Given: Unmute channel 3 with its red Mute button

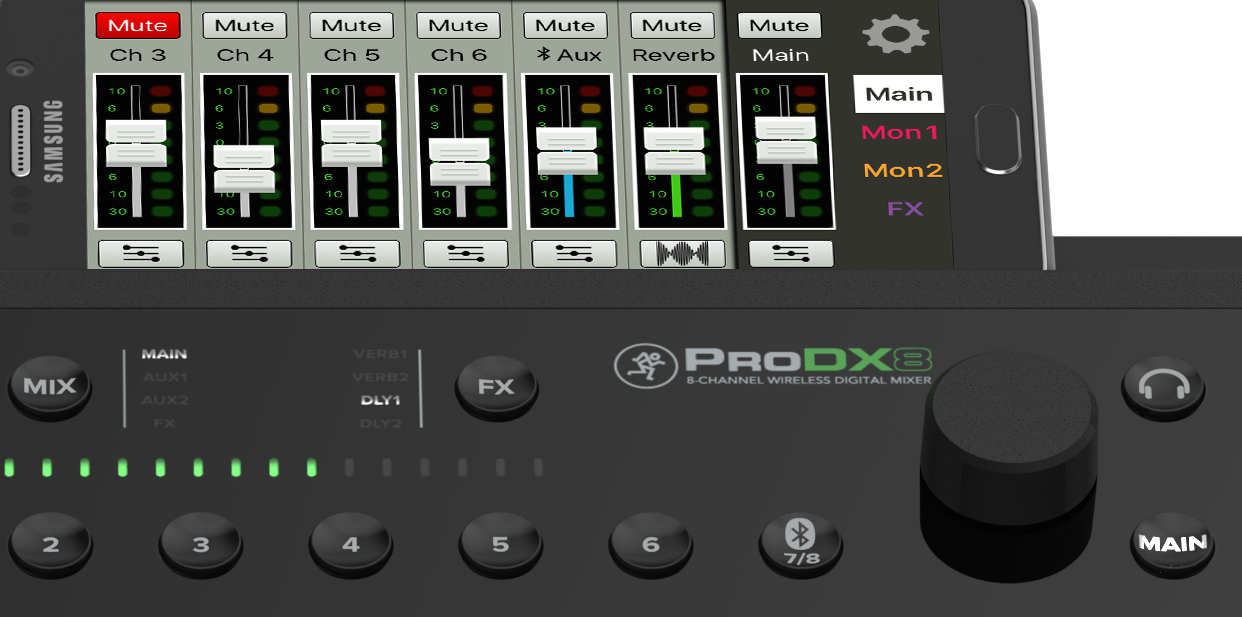Looking at the screenshot, I should pos(138,25).
